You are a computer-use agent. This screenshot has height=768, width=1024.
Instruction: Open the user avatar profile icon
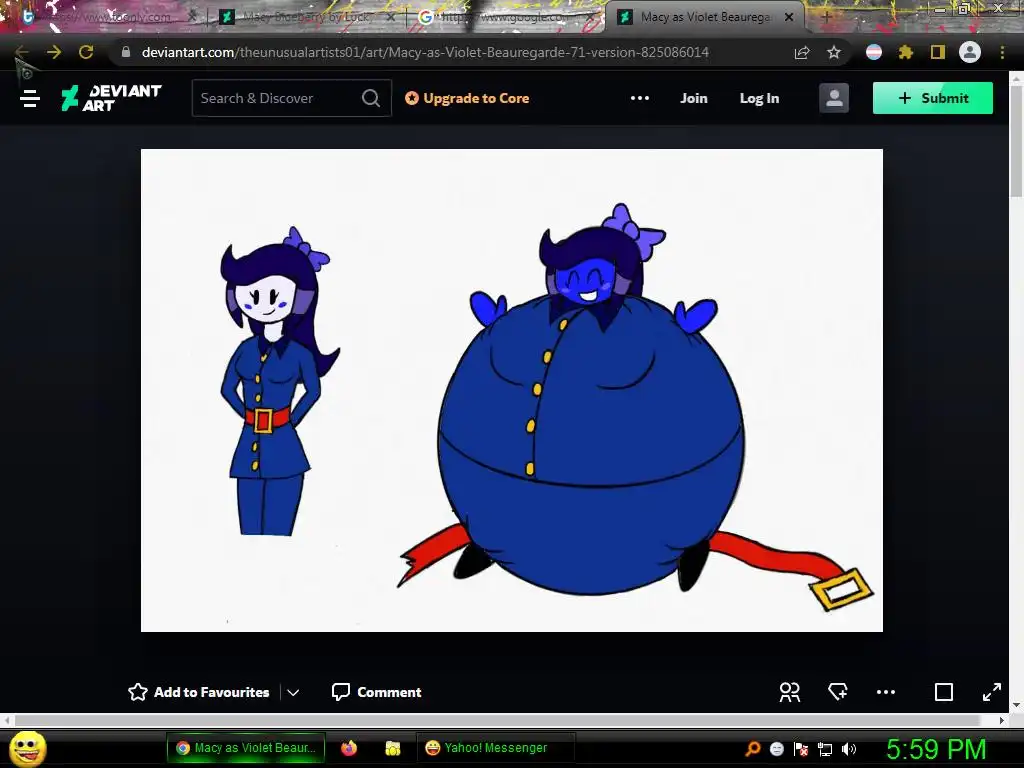click(834, 98)
